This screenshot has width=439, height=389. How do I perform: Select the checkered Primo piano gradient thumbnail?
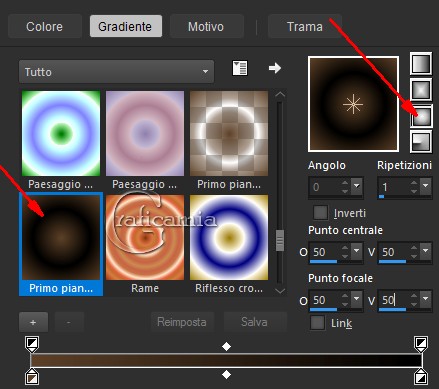pos(229,133)
